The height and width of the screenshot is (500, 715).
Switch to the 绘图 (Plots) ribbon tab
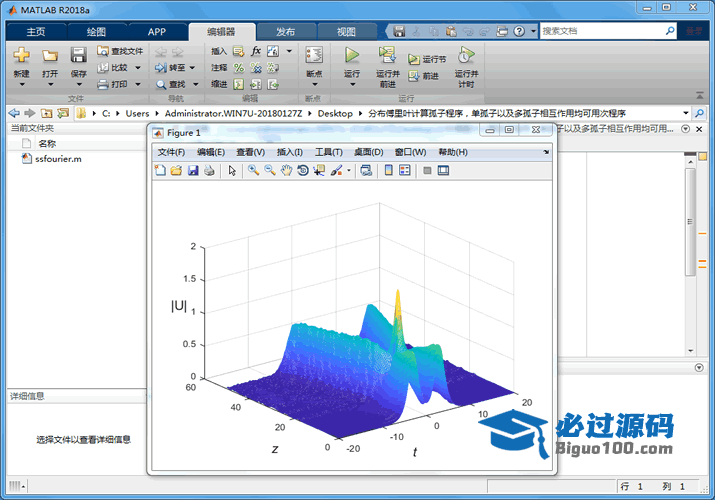96,32
